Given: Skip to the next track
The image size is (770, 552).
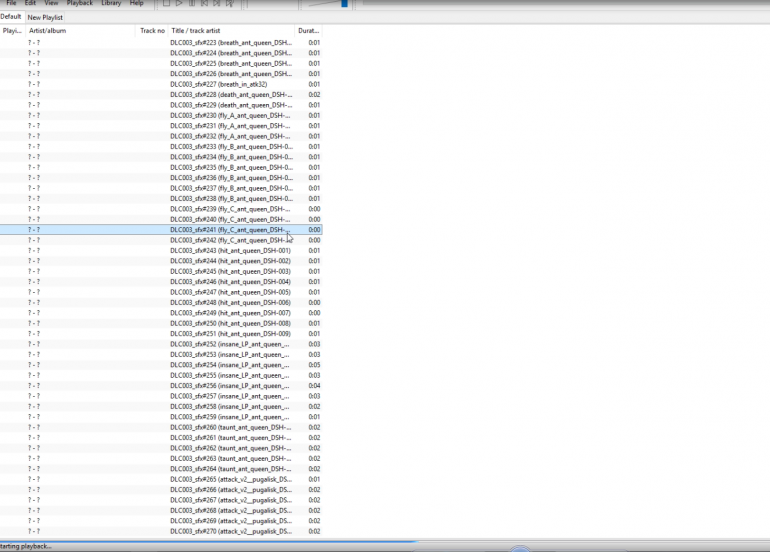Looking at the screenshot, I should point(216,4).
